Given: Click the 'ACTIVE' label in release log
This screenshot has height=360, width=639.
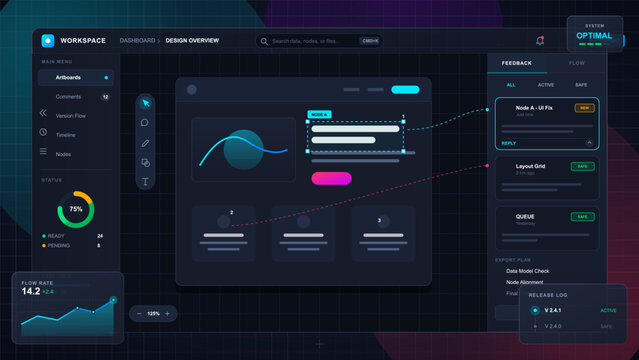Looking at the screenshot, I should tap(608, 310).
